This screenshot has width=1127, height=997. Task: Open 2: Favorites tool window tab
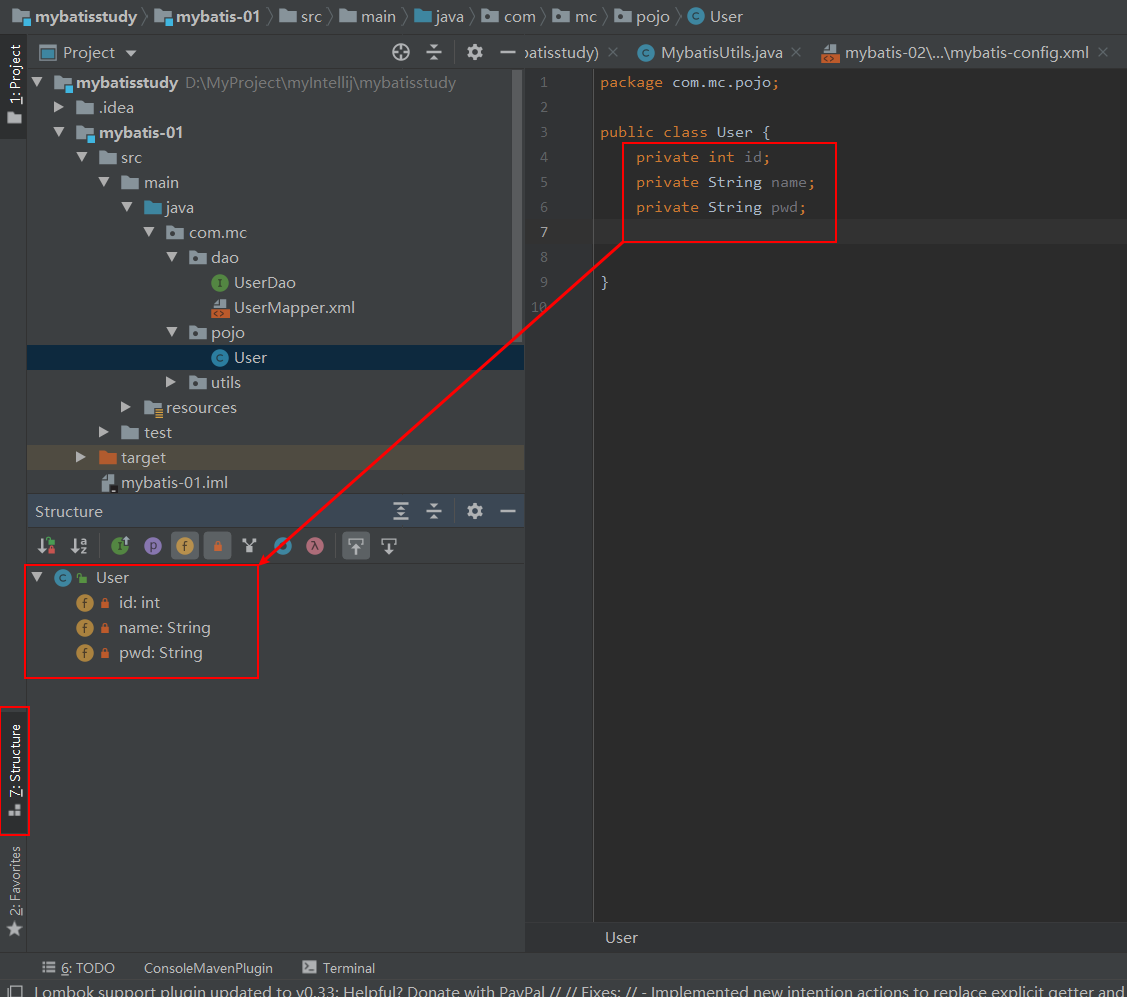[x=14, y=891]
